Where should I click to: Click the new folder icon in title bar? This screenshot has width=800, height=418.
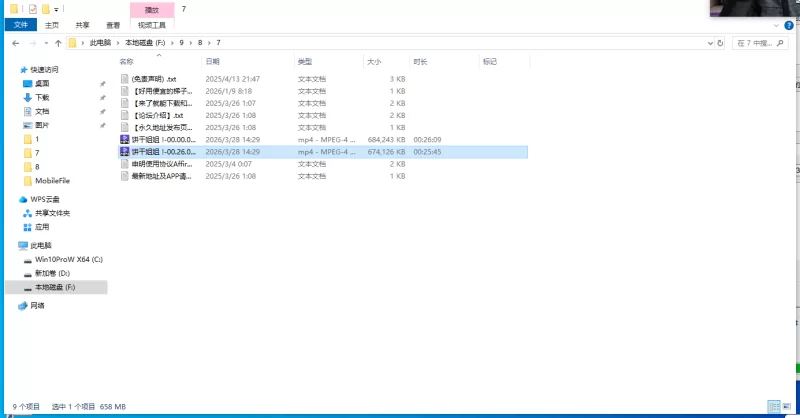[x=46, y=9]
